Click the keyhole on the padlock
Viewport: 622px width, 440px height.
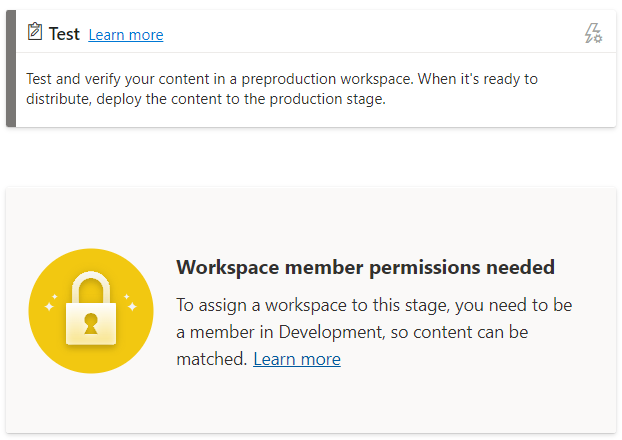pyautogui.click(x=91, y=322)
